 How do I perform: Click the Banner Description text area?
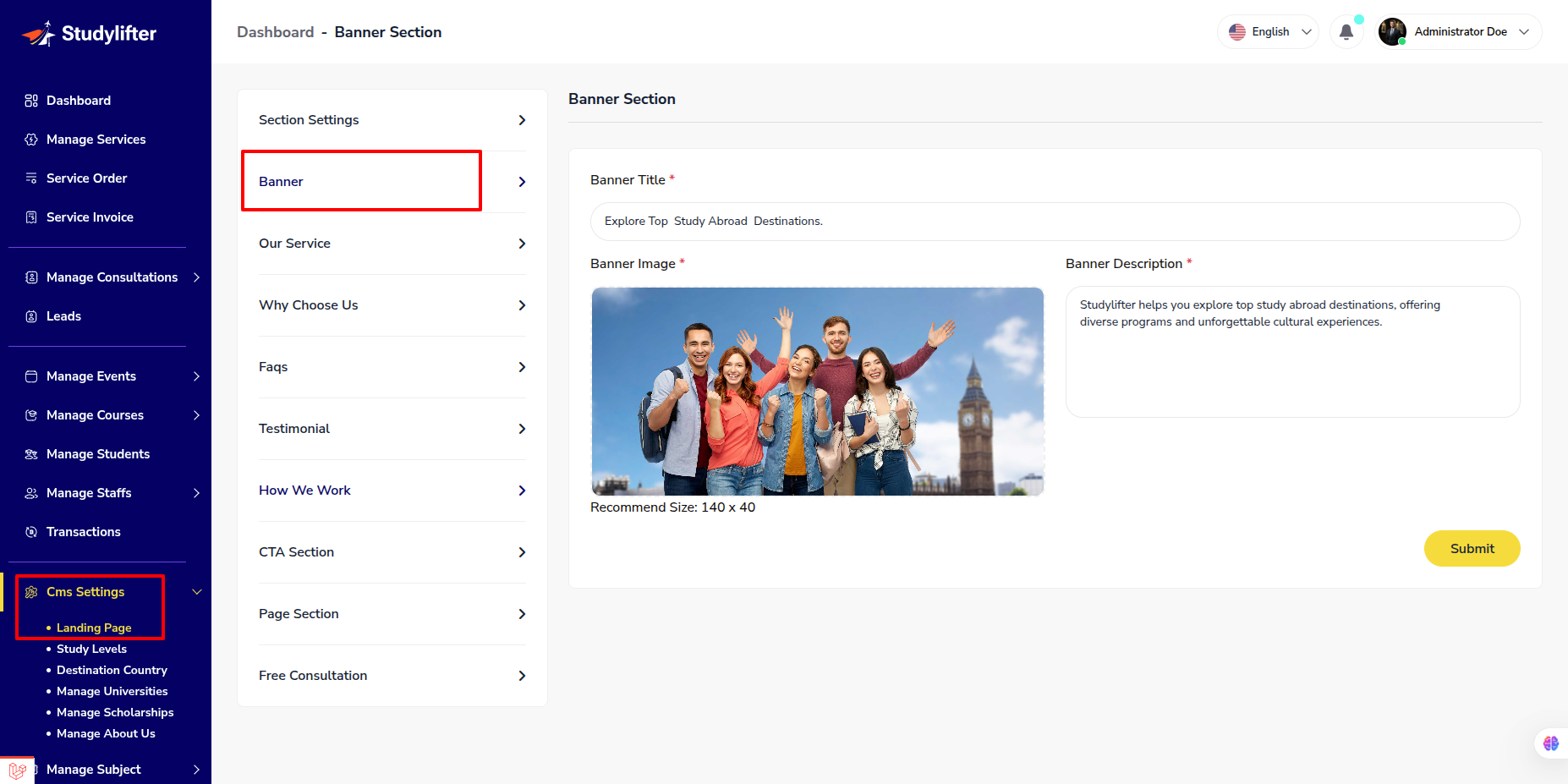[1292, 352]
